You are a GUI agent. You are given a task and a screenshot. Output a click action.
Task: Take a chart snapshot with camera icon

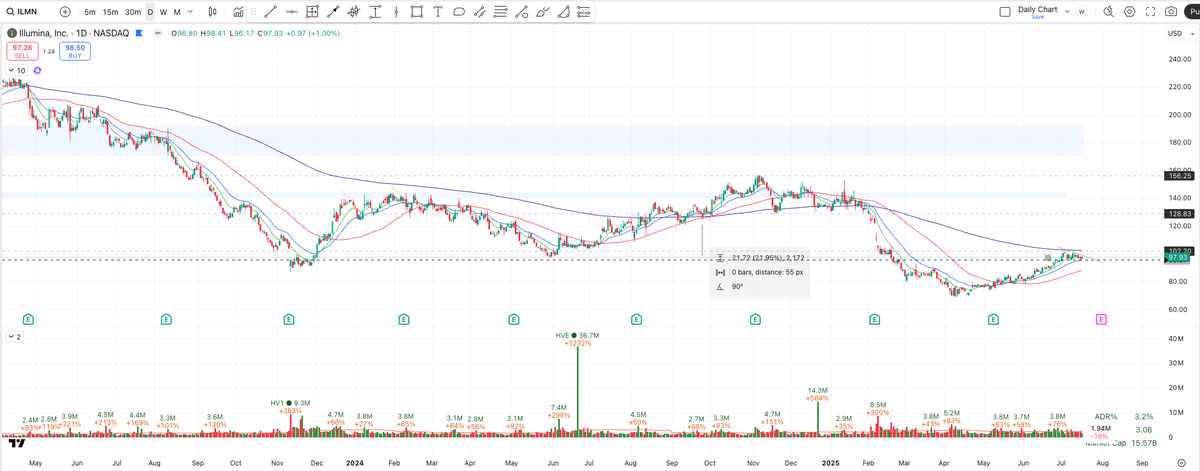[x=1171, y=12]
